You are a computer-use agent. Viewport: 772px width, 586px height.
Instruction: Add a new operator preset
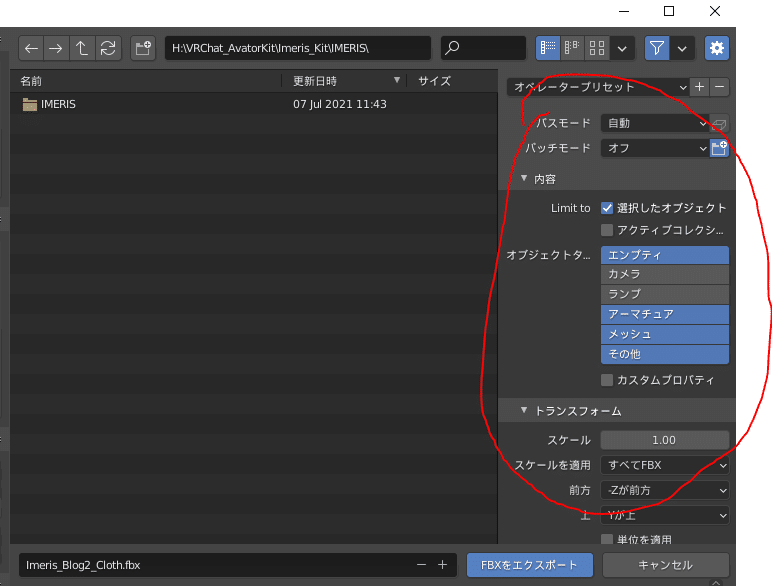pyautogui.click(x=699, y=87)
